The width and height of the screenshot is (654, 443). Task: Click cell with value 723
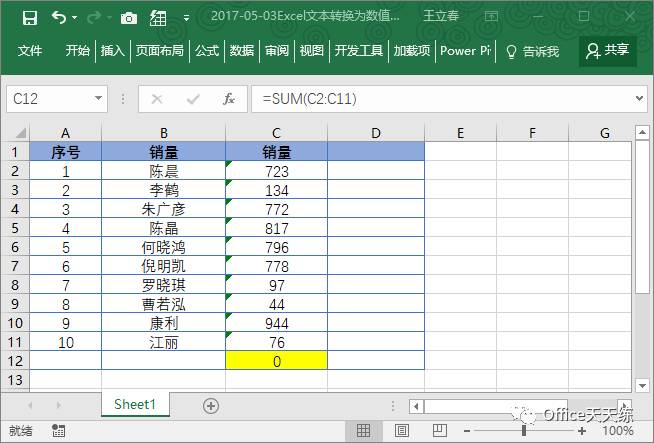(x=277, y=171)
